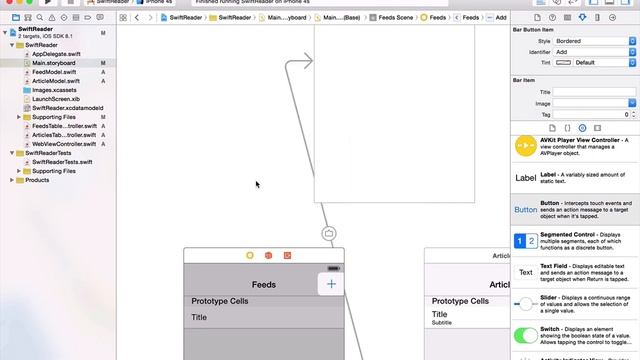This screenshot has height=360, width=640.
Task: Select WebViewController.swift file
Action: click(64, 144)
